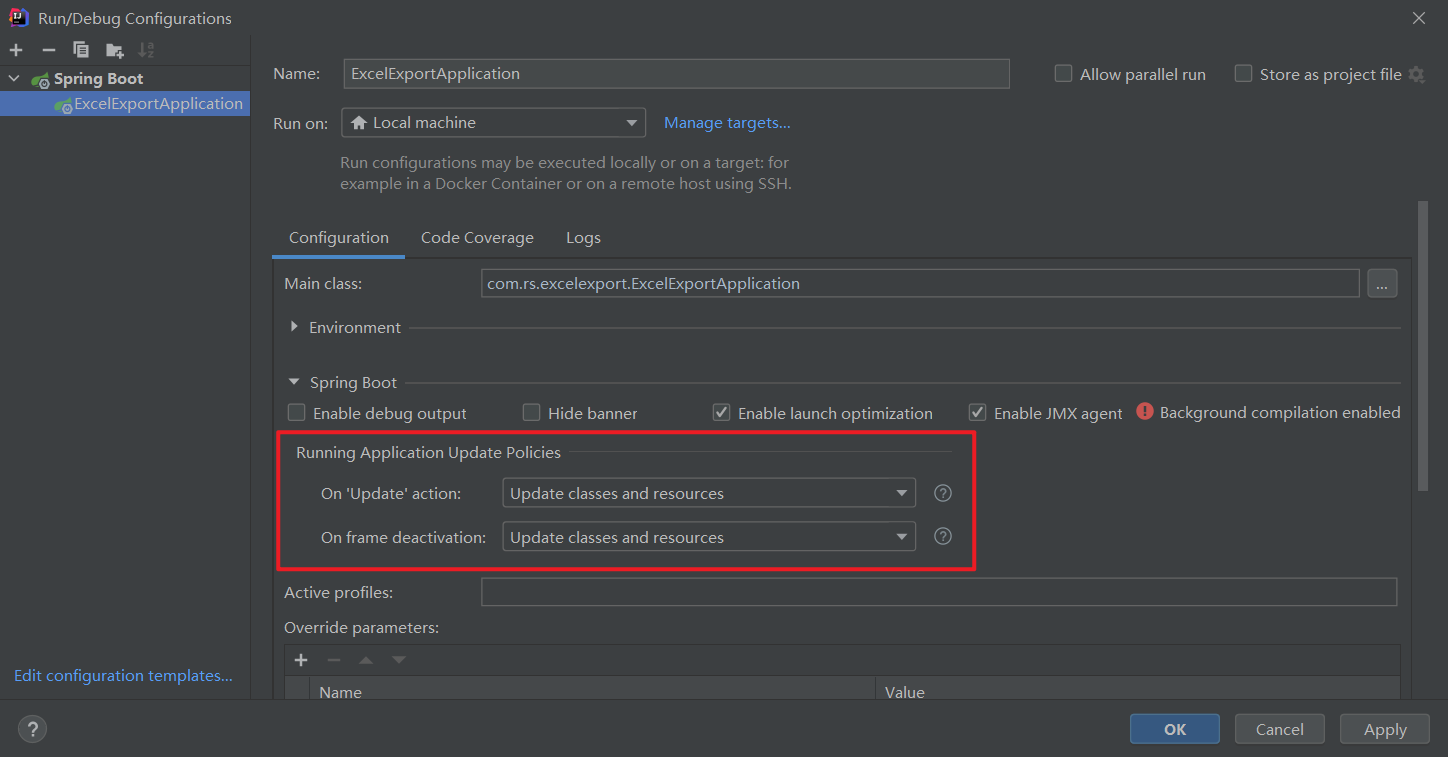Enable Allow parallel run
Screen dimensions: 1448x757
pyautogui.click(x=1064, y=74)
